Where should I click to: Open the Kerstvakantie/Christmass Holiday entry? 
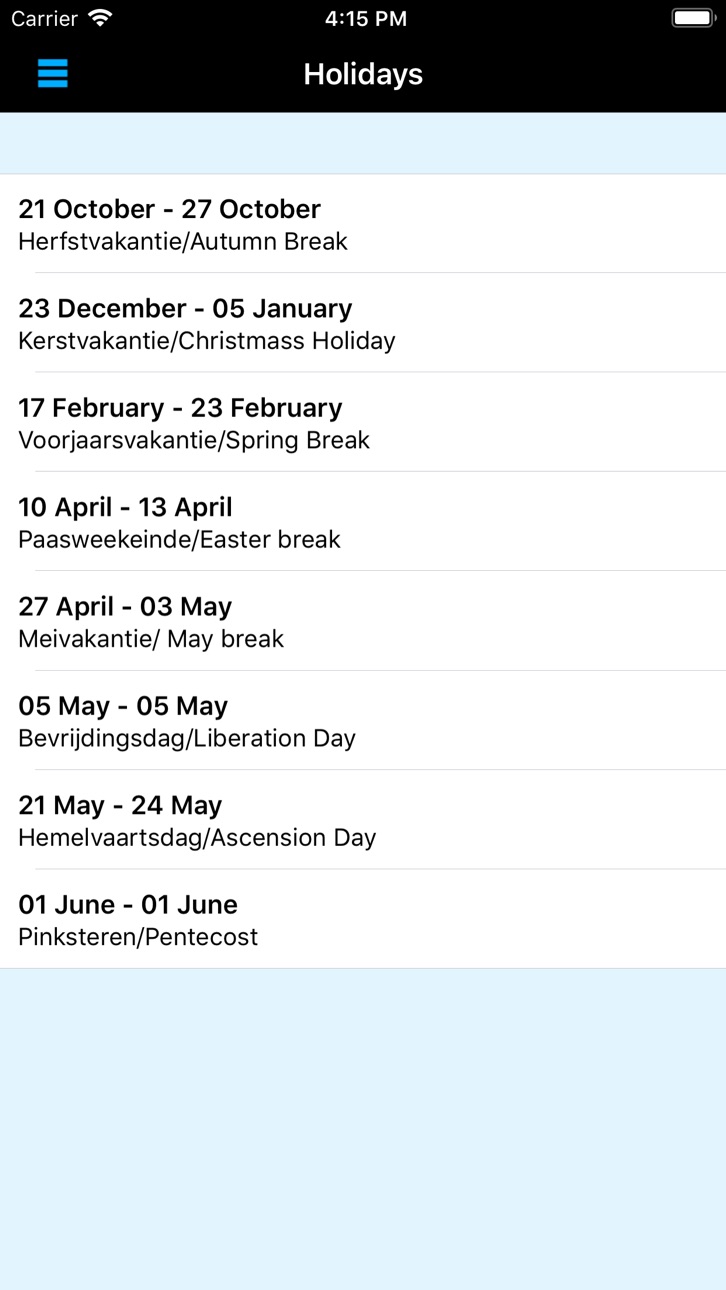pos(363,323)
